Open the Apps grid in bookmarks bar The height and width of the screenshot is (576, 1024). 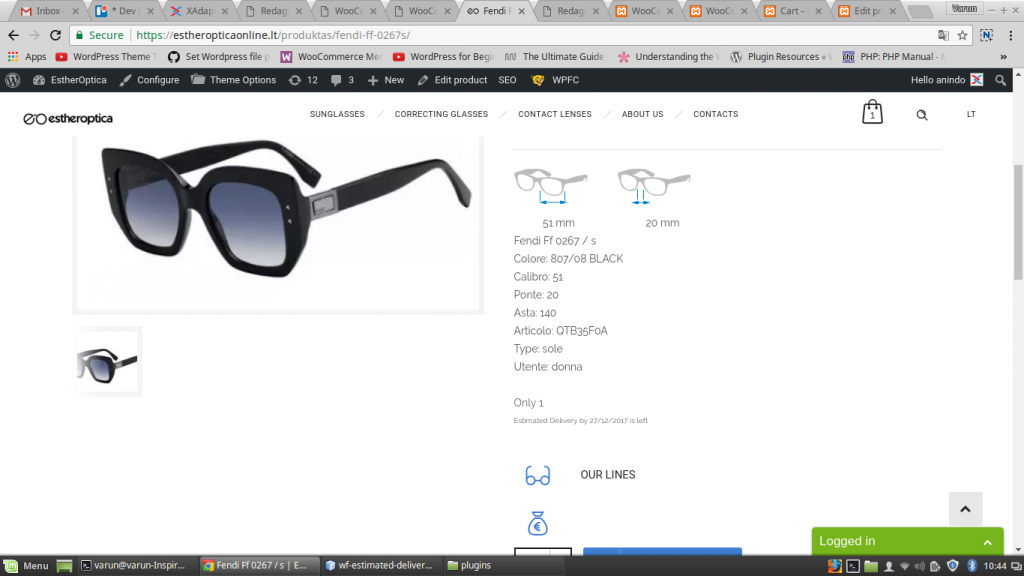click(27, 57)
